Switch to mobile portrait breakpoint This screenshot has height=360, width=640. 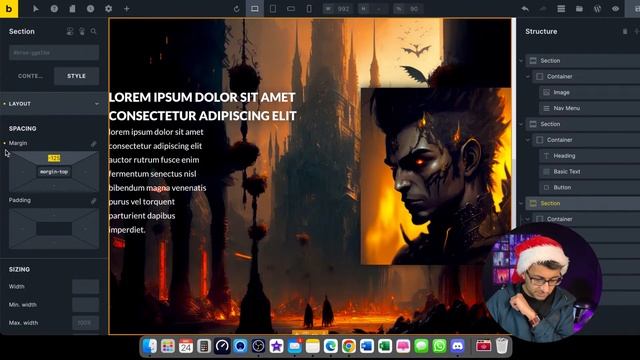click(309, 9)
